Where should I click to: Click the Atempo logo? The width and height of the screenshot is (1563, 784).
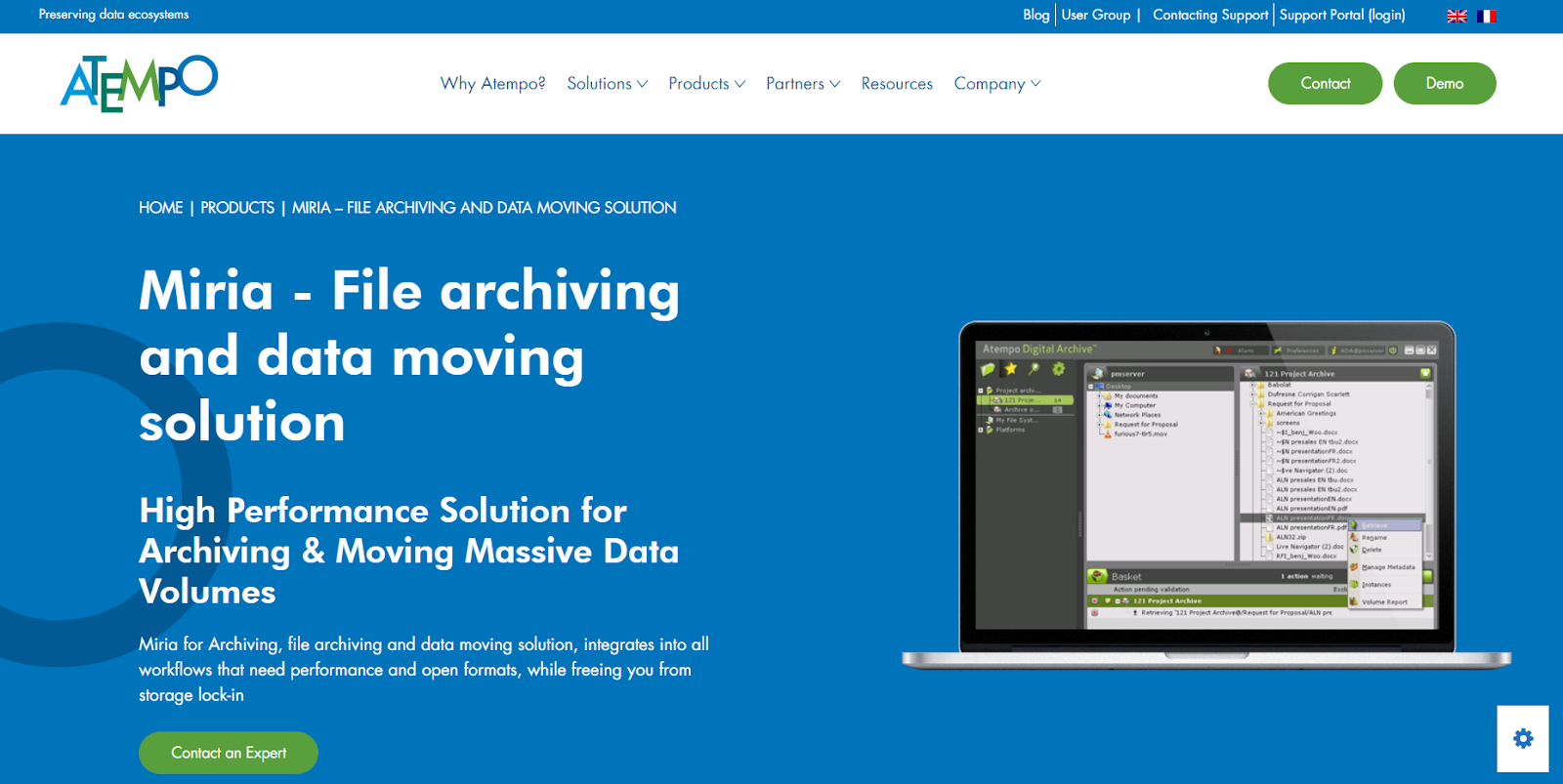pos(139,83)
